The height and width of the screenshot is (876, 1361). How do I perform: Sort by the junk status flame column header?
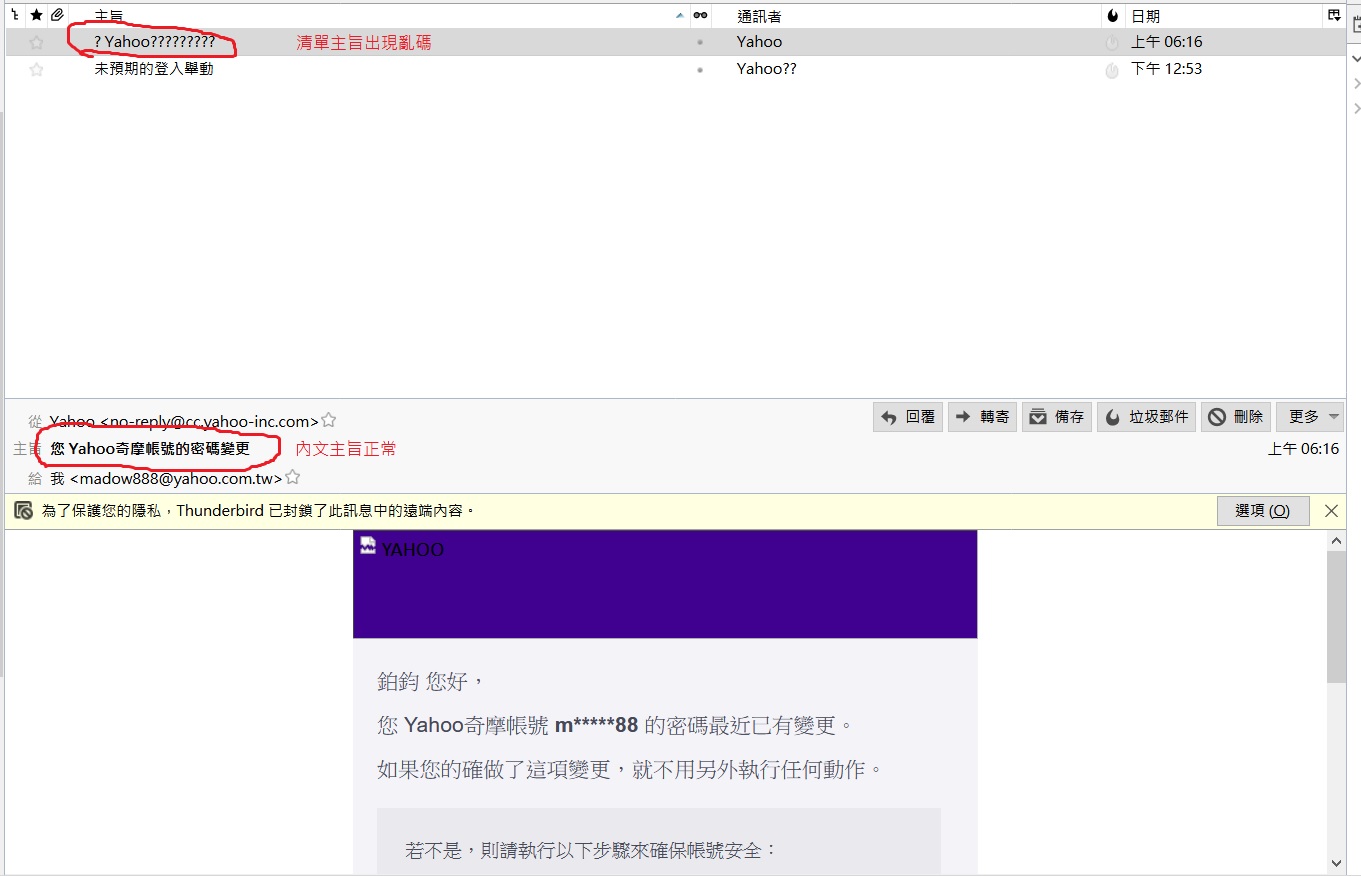point(1112,16)
